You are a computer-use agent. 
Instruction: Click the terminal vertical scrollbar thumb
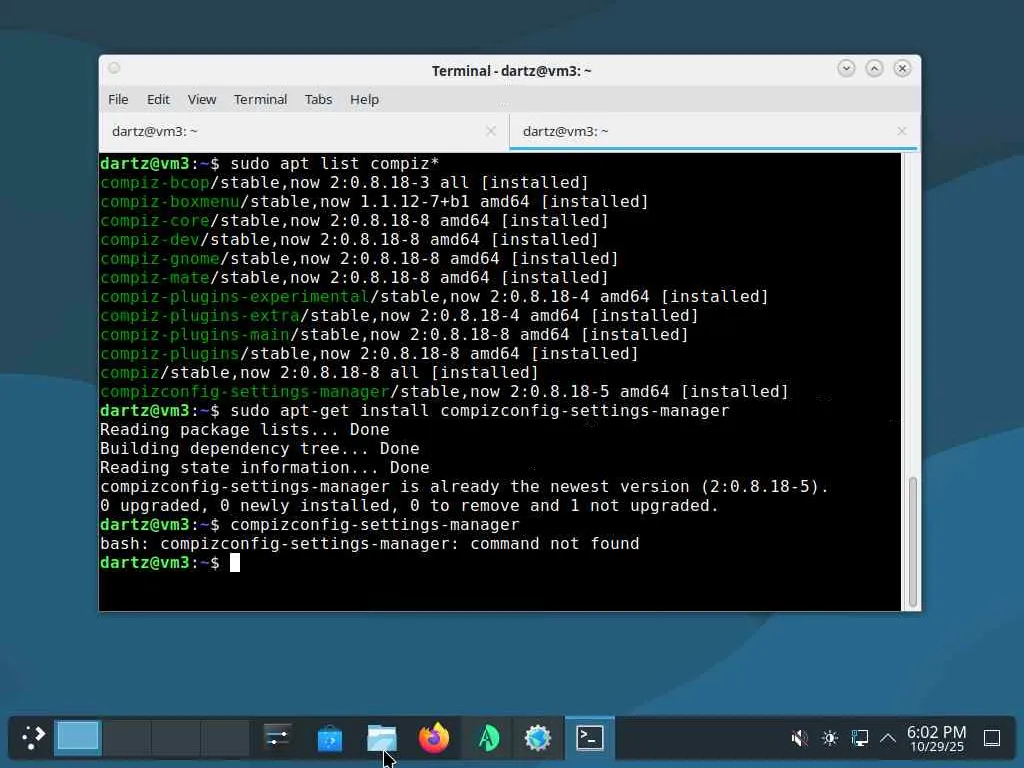pyautogui.click(x=912, y=542)
